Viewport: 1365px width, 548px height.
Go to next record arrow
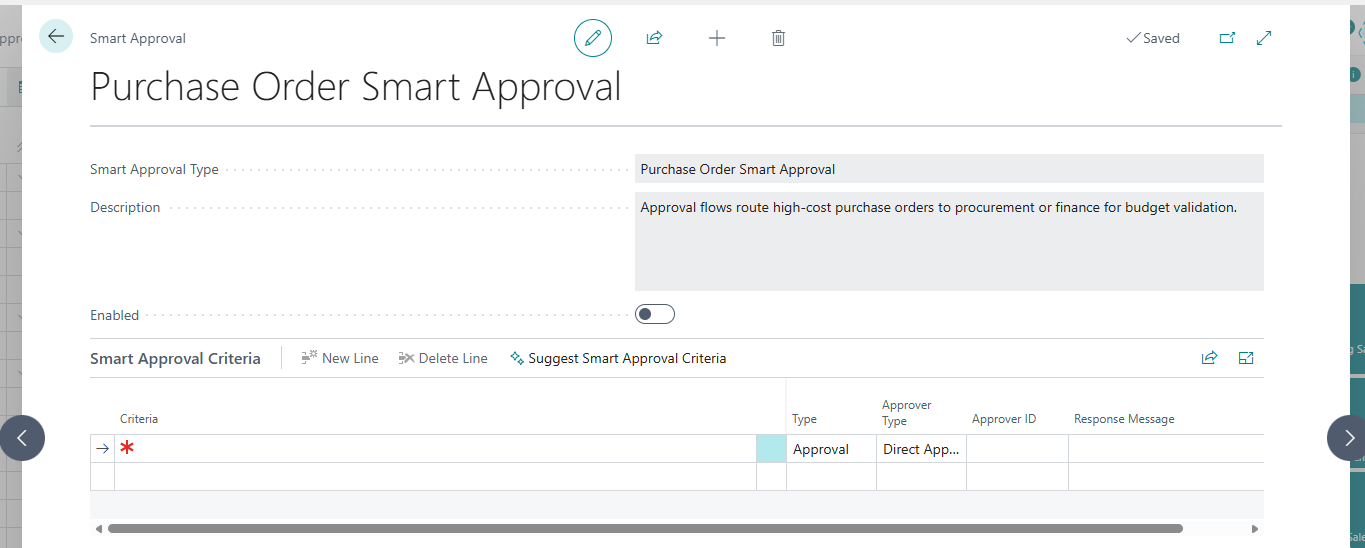point(1348,438)
